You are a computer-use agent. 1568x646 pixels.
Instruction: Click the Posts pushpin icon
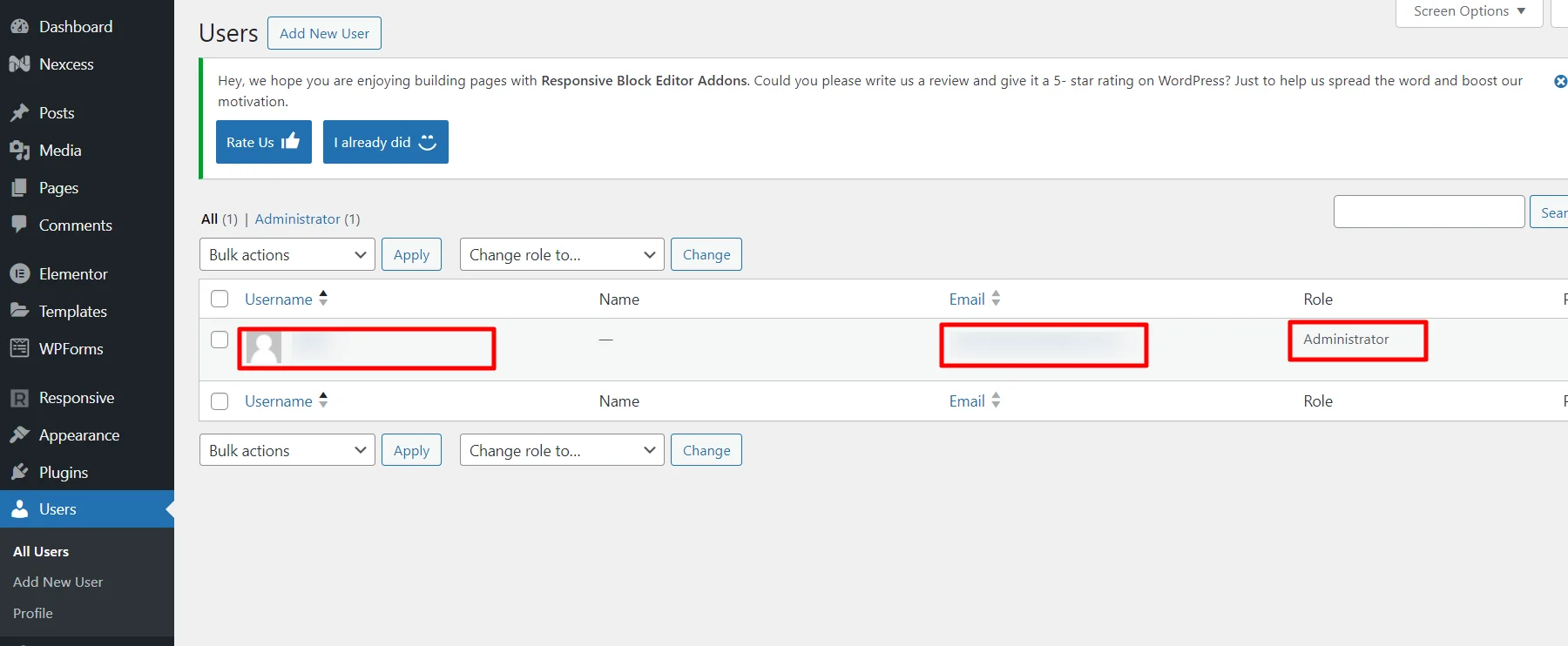tap(19, 113)
